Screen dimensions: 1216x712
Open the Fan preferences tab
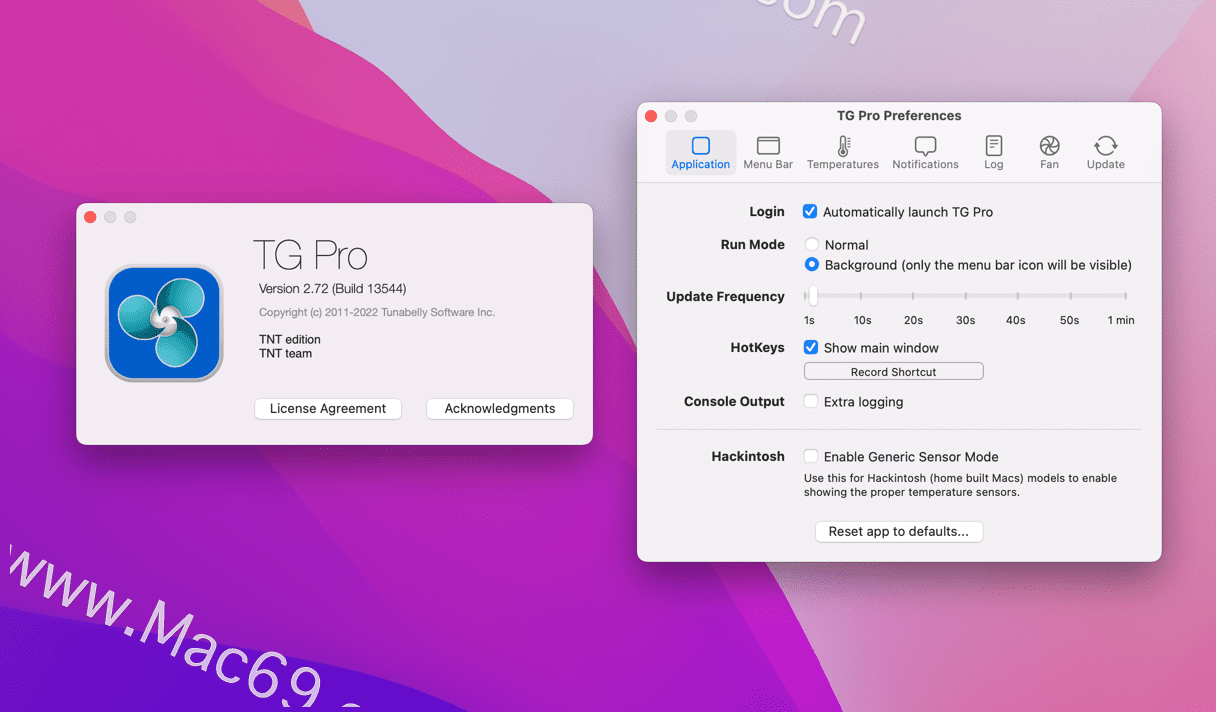[x=1049, y=153]
